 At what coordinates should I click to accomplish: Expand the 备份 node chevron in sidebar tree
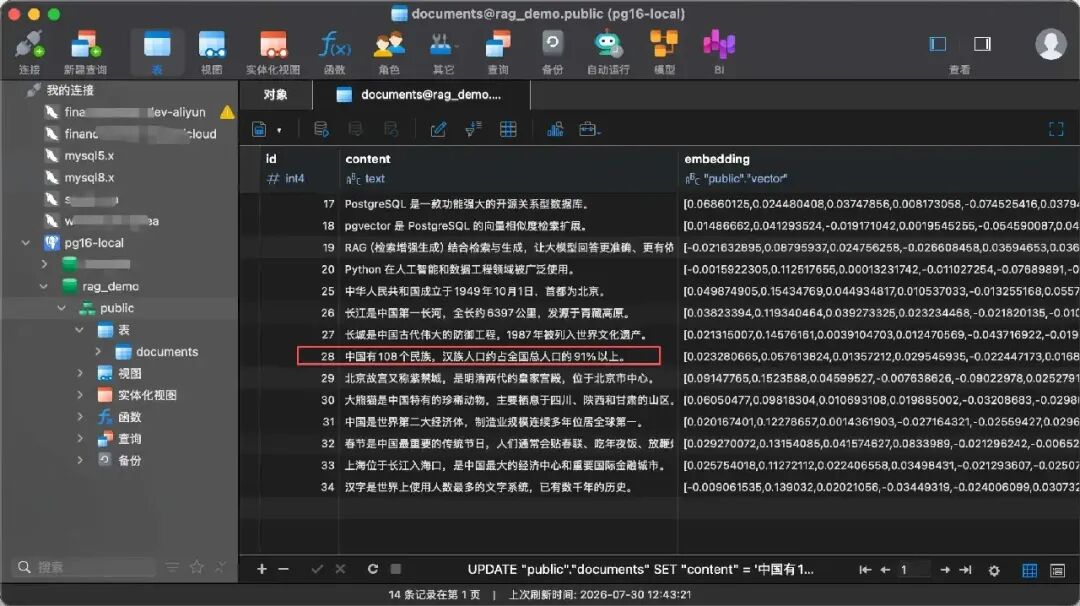click(x=80, y=460)
